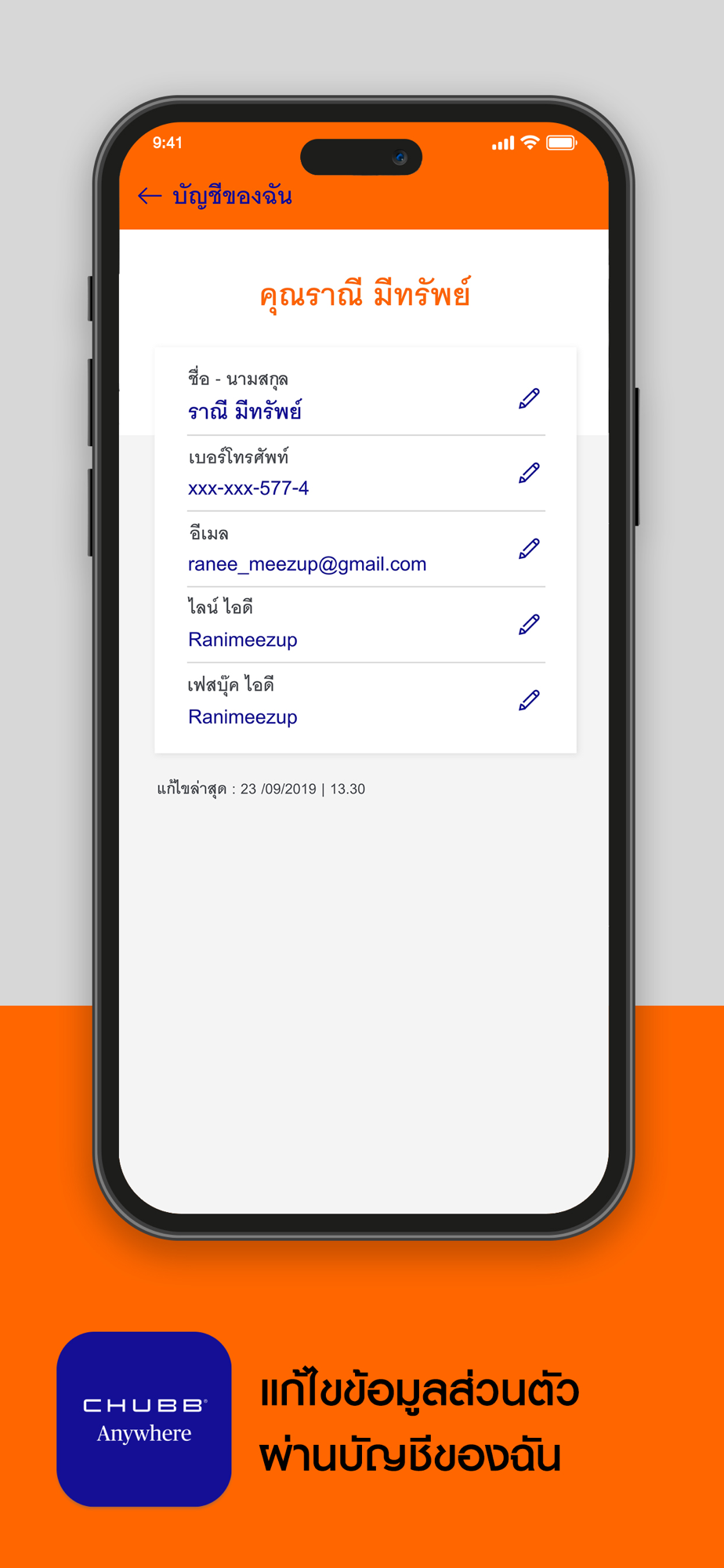Edit the Line ID pencil icon
The width and height of the screenshot is (724, 1568).
click(530, 625)
